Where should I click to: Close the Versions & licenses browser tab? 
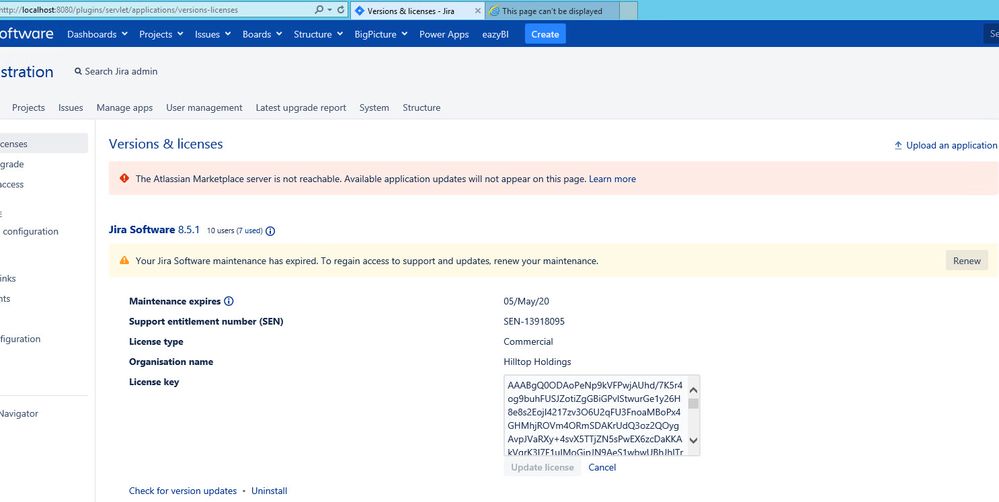click(478, 11)
